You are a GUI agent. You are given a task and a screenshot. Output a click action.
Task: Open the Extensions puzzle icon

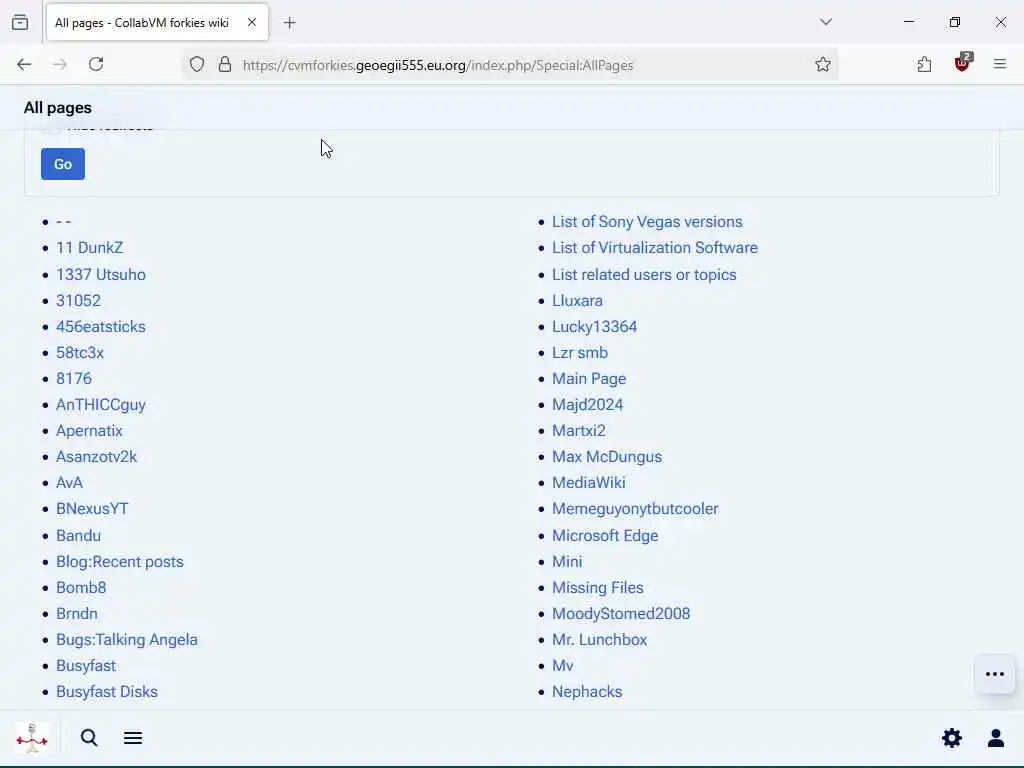pos(924,64)
